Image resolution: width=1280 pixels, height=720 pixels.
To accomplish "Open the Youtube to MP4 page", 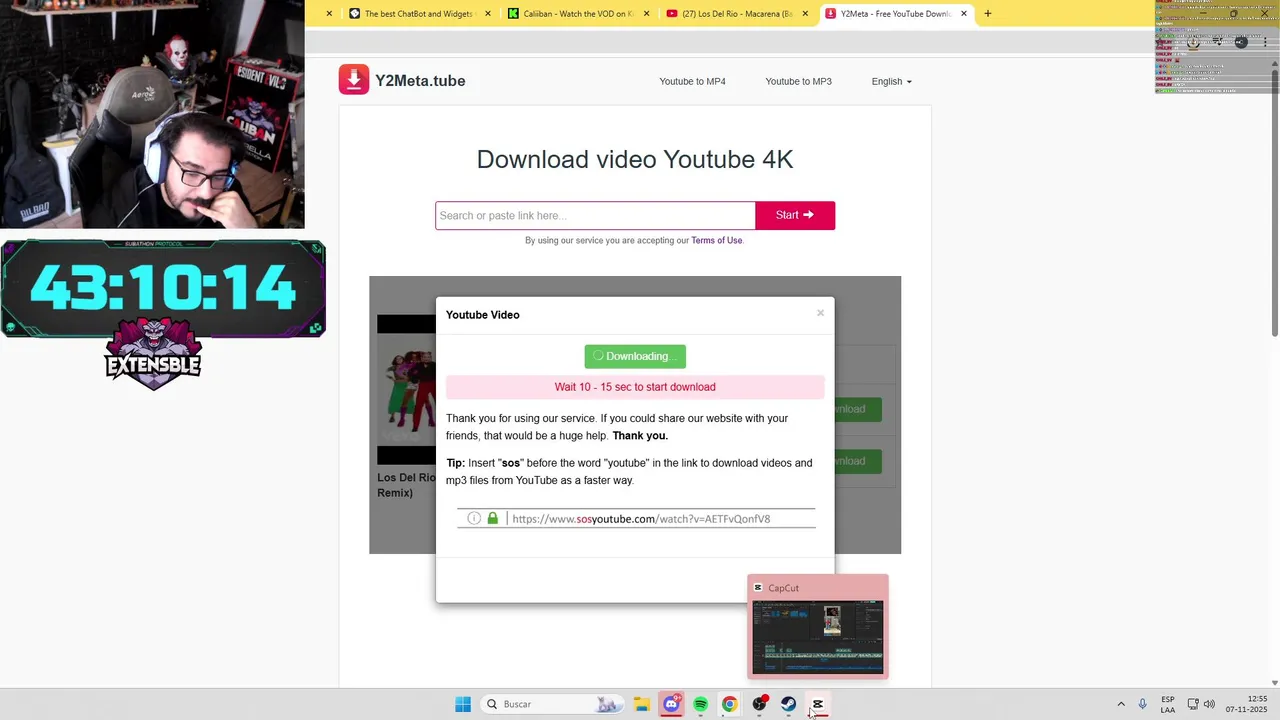I will tap(692, 81).
